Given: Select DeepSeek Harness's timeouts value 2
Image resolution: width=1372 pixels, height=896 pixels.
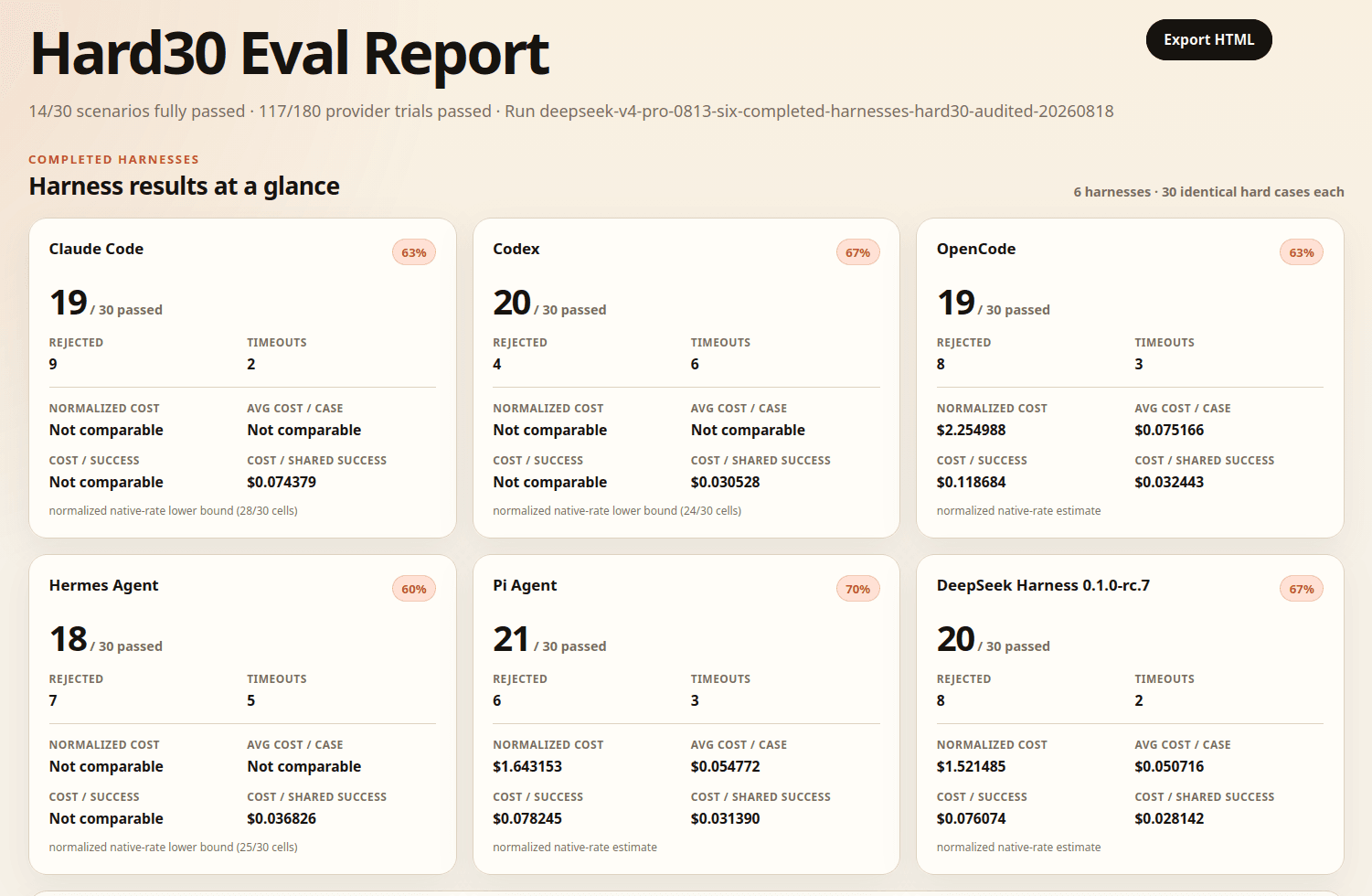Looking at the screenshot, I should 1139,700.
